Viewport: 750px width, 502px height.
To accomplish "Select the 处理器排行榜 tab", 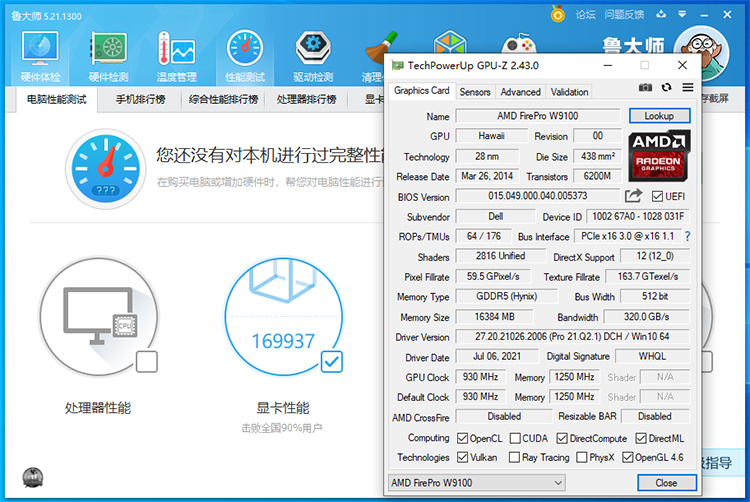I will (307, 99).
